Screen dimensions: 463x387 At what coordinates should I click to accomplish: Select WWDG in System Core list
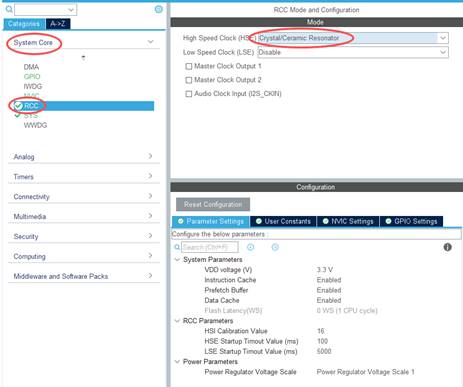point(35,125)
